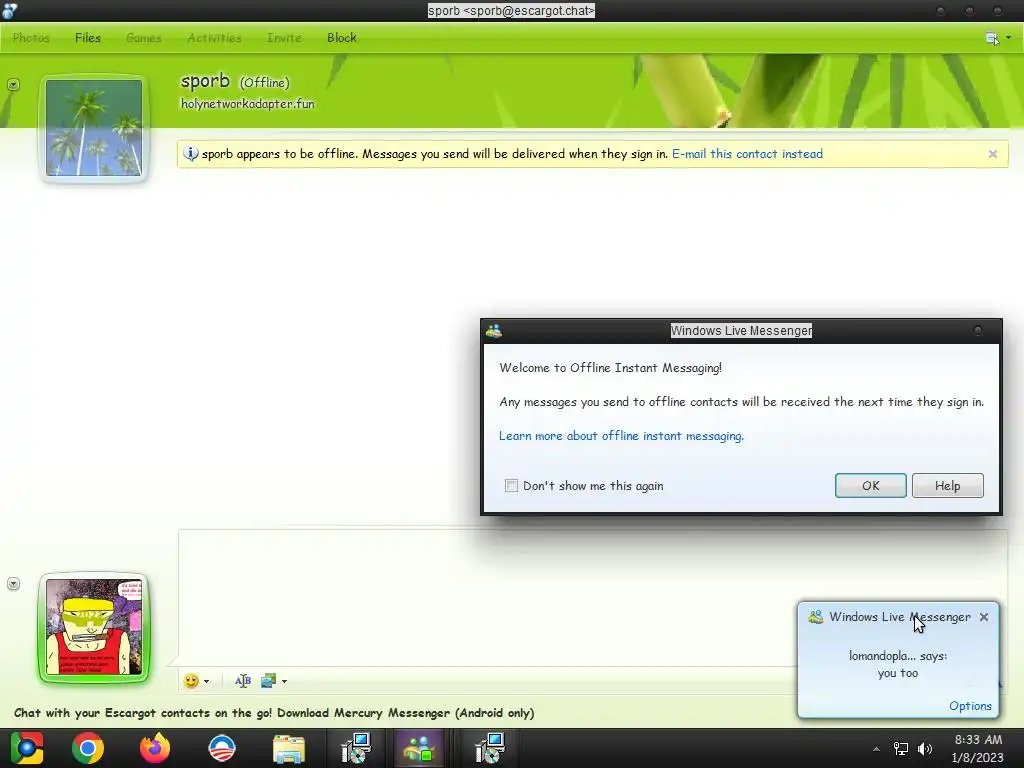Click Help in the dialog

coord(948,485)
